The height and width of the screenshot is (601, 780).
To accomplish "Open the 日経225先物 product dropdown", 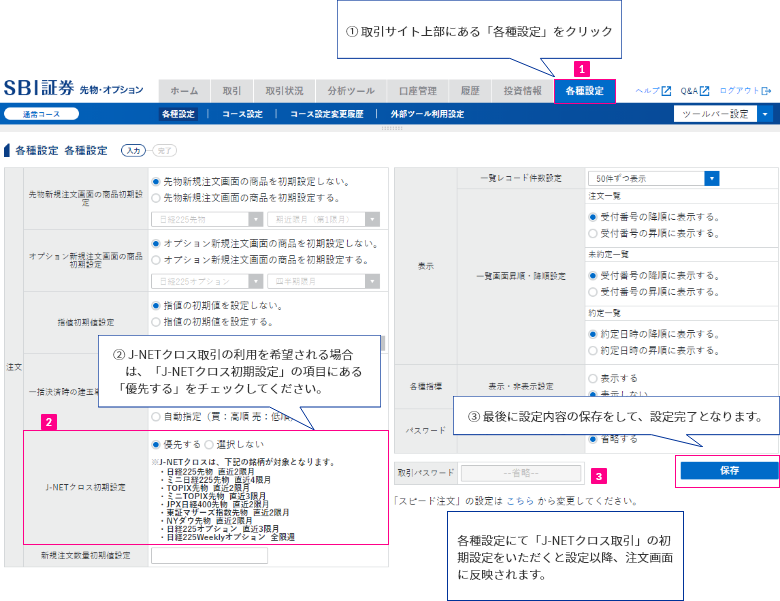I will pos(207,219).
